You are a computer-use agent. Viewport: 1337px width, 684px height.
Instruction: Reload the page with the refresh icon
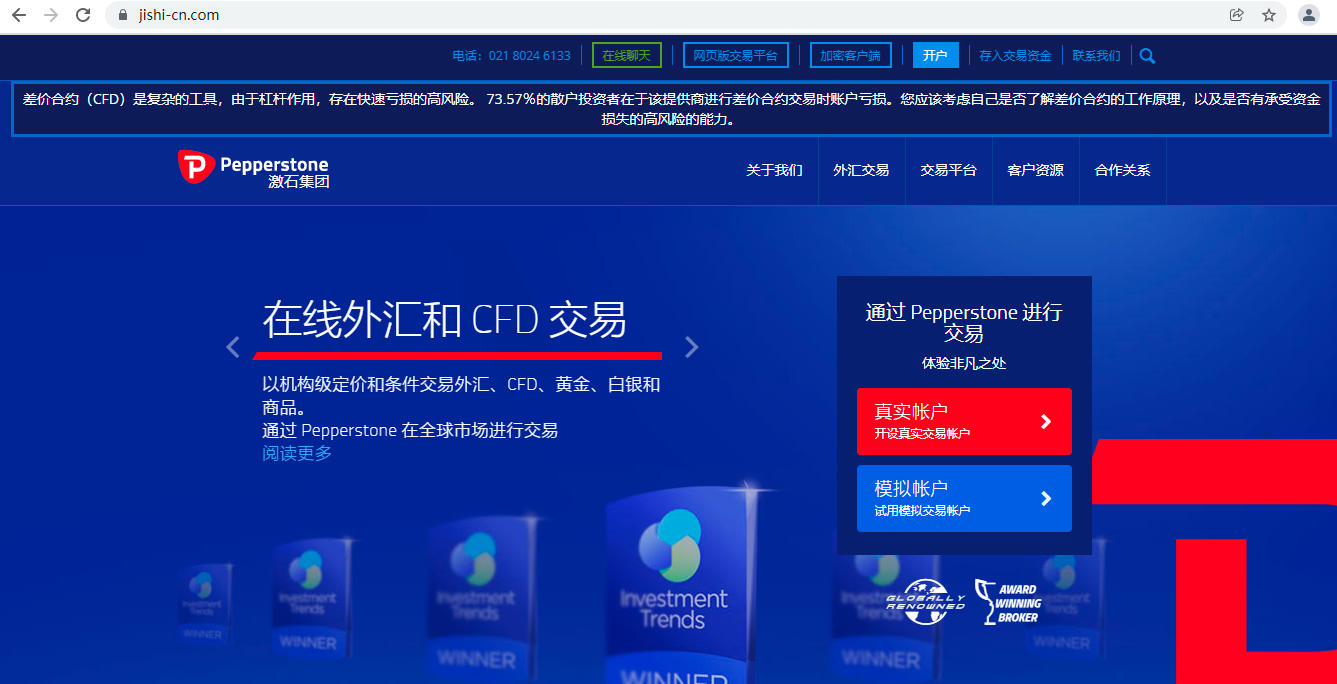point(83,15)
